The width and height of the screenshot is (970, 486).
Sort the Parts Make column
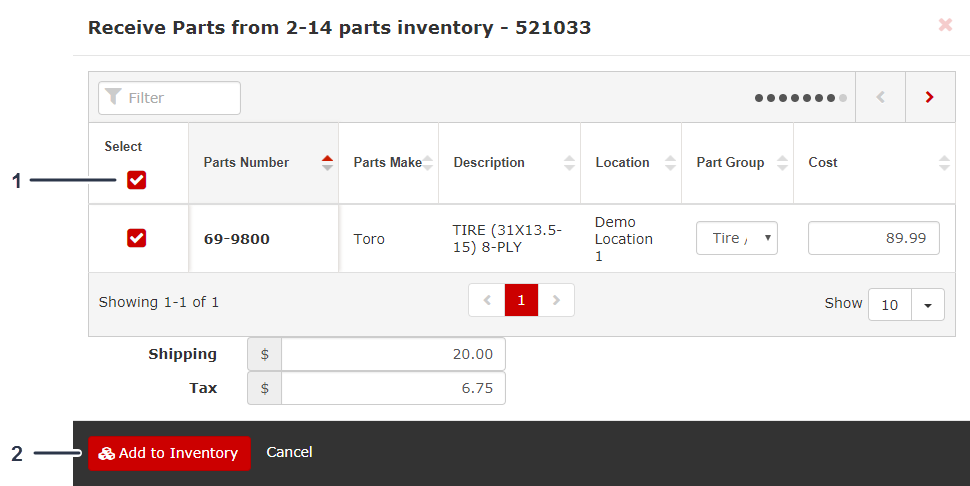pos(428,163)
